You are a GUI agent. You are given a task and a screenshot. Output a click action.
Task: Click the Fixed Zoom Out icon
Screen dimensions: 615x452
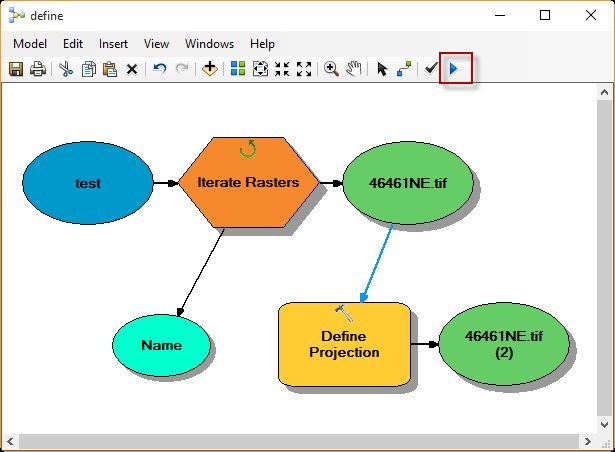click(304, 69)
